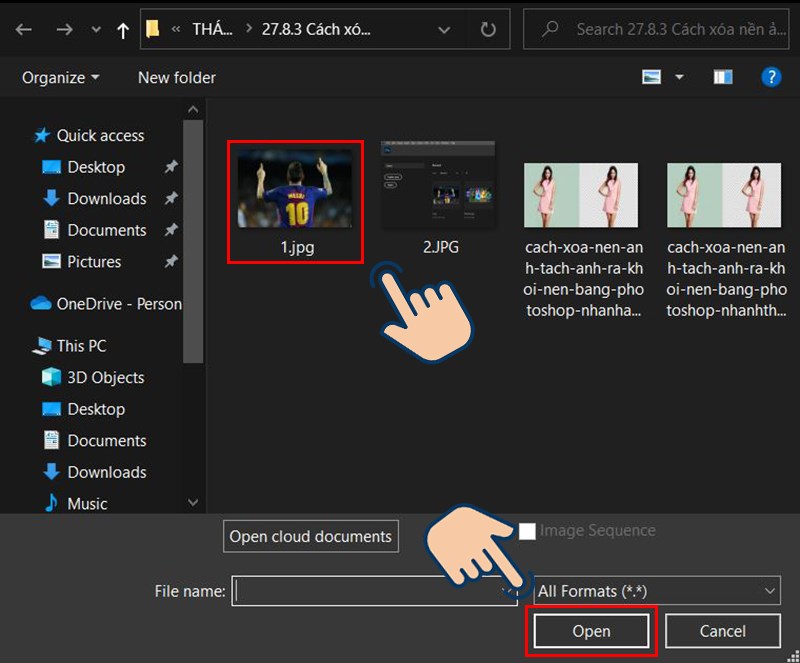
Task: Click New folder in toolbar
Action: tap(177, 77)
